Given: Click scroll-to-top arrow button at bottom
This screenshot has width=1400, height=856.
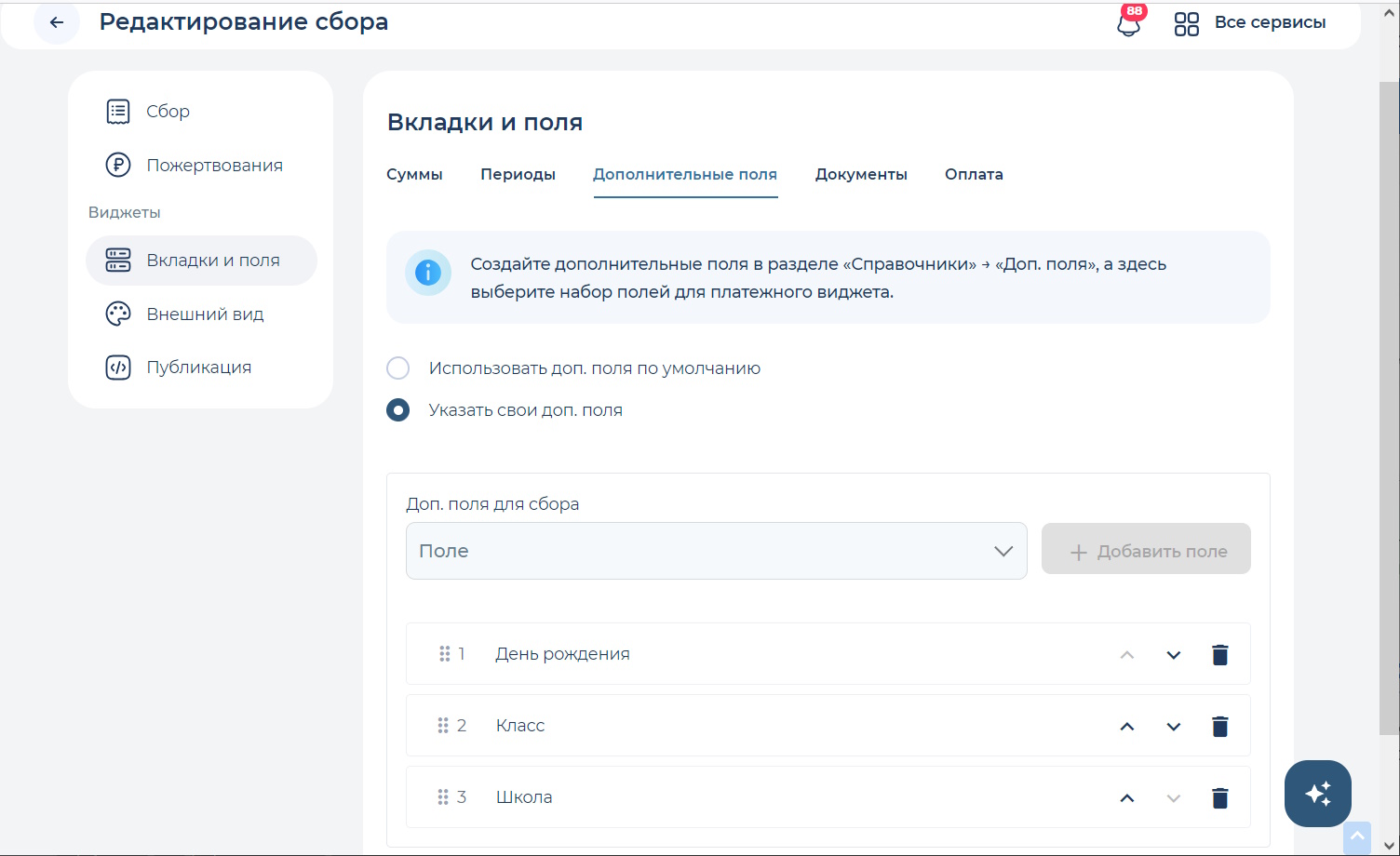Looking at the screenshot, I should (1357, 837).
